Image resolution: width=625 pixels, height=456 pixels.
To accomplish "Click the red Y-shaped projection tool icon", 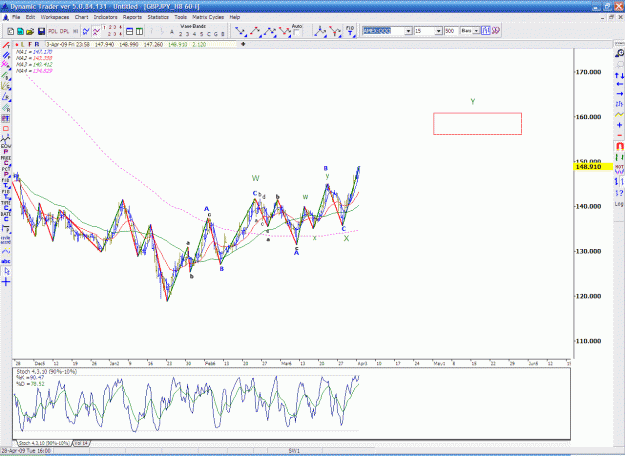I will tap(335, 31).
